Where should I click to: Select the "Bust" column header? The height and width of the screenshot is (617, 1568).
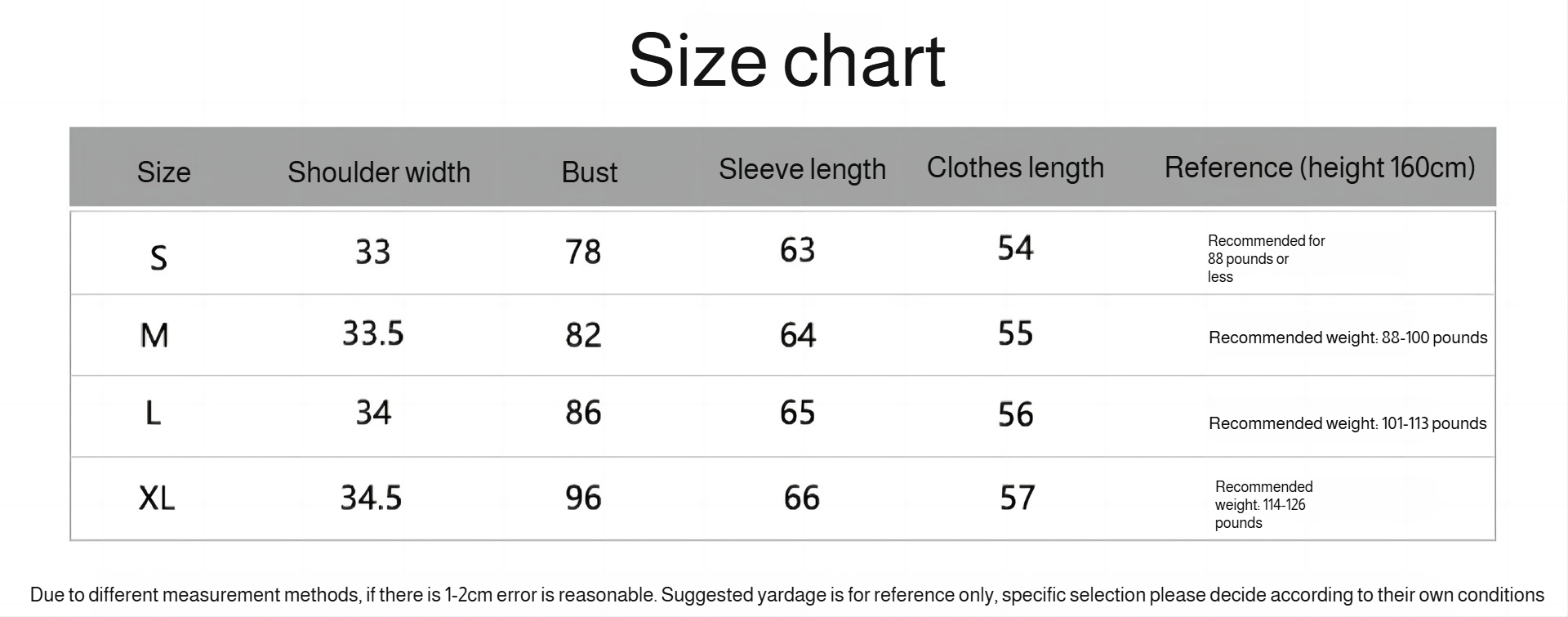[x=589, y=172]
